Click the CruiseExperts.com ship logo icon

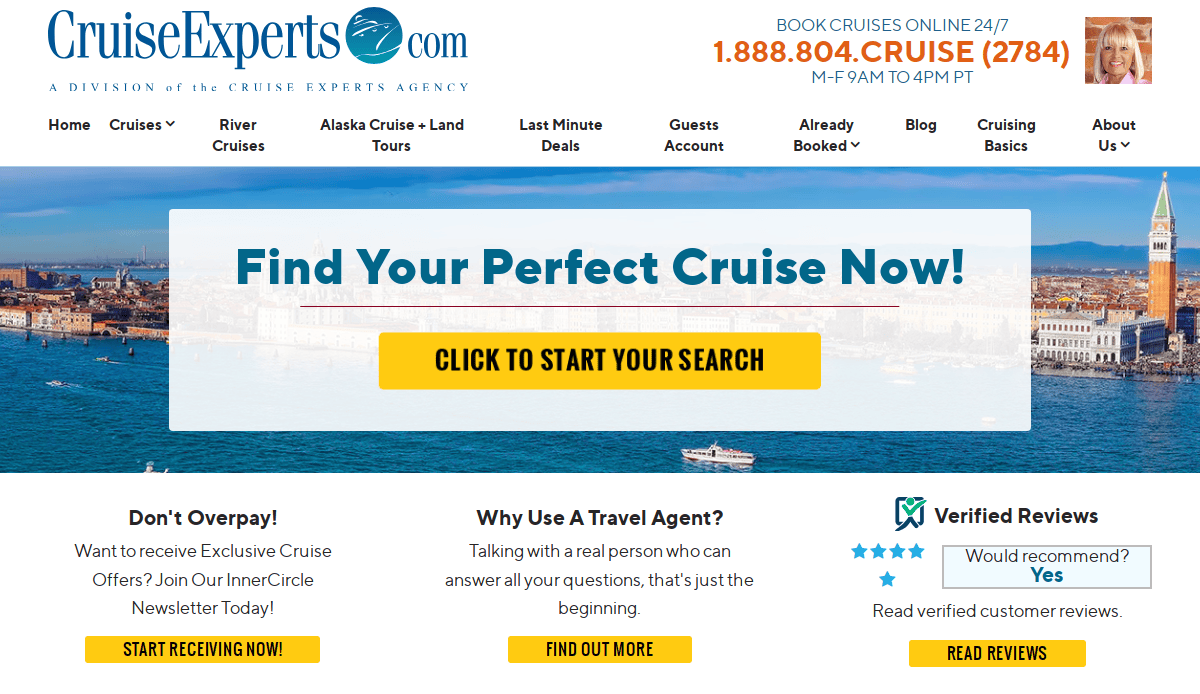click(x=373, y=37)
